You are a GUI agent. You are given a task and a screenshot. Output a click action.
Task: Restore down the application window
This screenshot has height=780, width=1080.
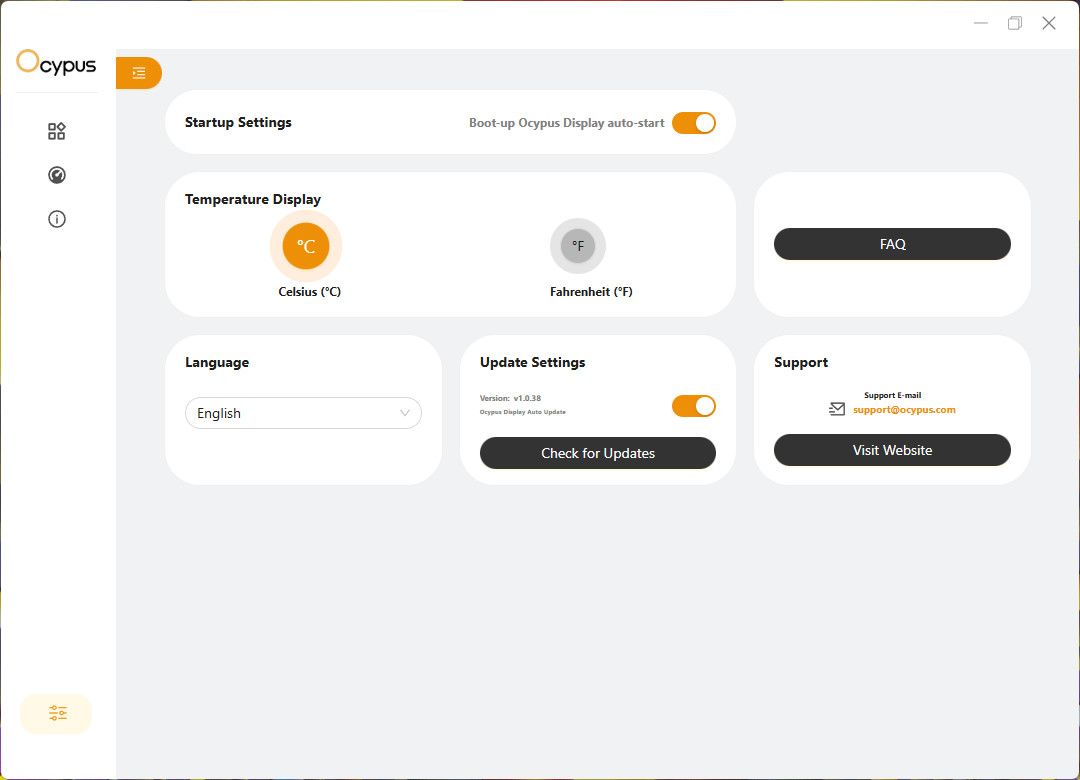click(1015, 23)
